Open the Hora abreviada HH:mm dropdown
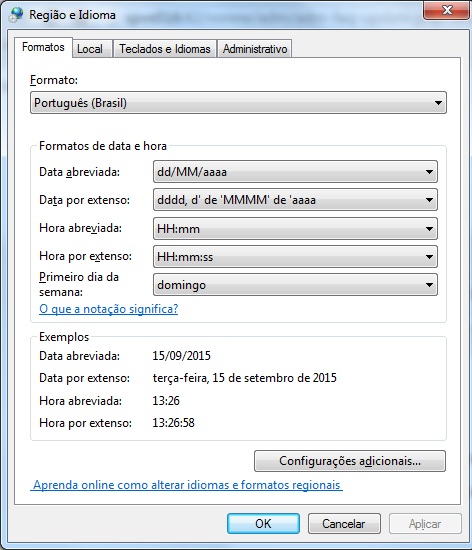The image size is (472, 550). [x=295, y=229]
